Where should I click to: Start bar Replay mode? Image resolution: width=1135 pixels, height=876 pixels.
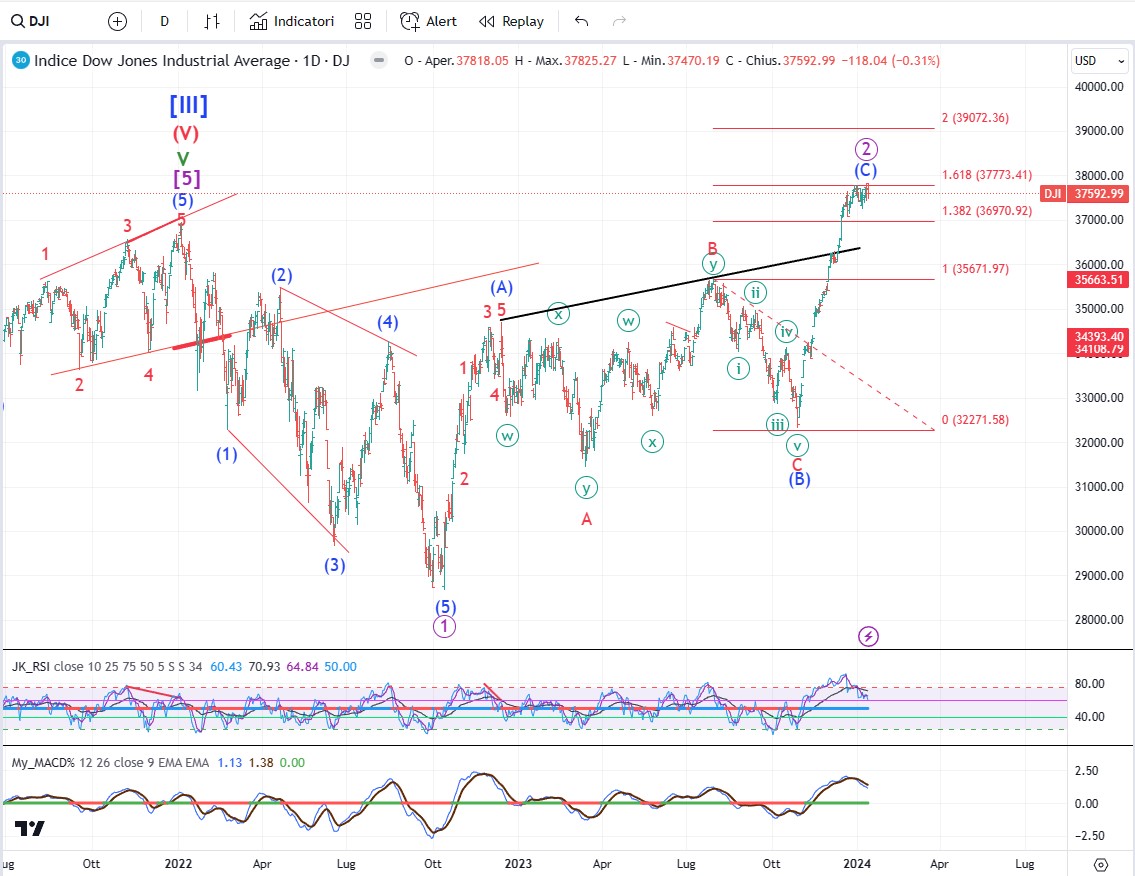(511, 22)
